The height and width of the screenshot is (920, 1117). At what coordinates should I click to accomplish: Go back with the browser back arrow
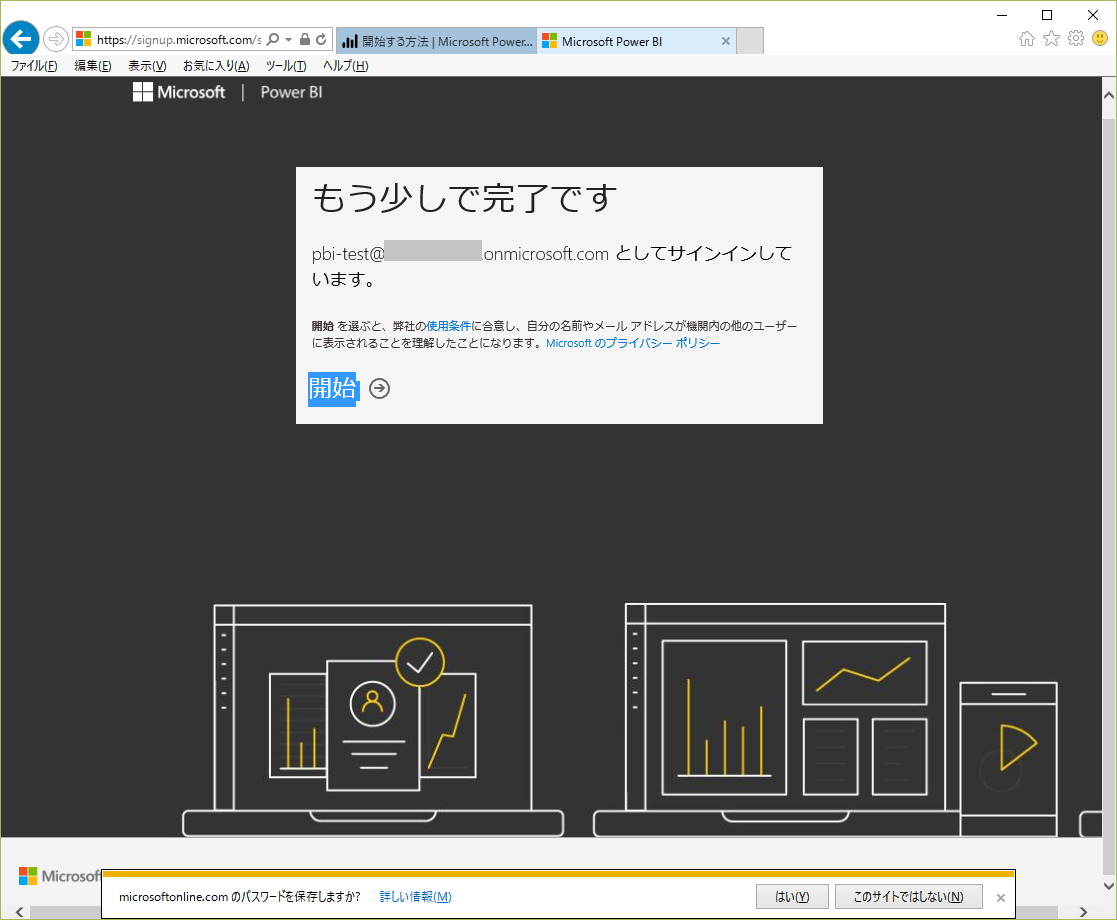(x=21, y=38)
